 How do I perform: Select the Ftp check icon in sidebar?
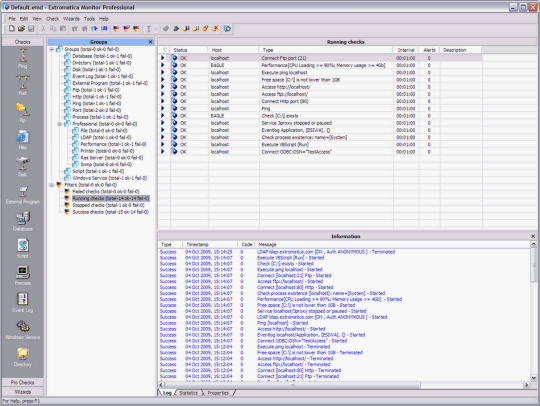pyautogui.click(x=23, y=110)
